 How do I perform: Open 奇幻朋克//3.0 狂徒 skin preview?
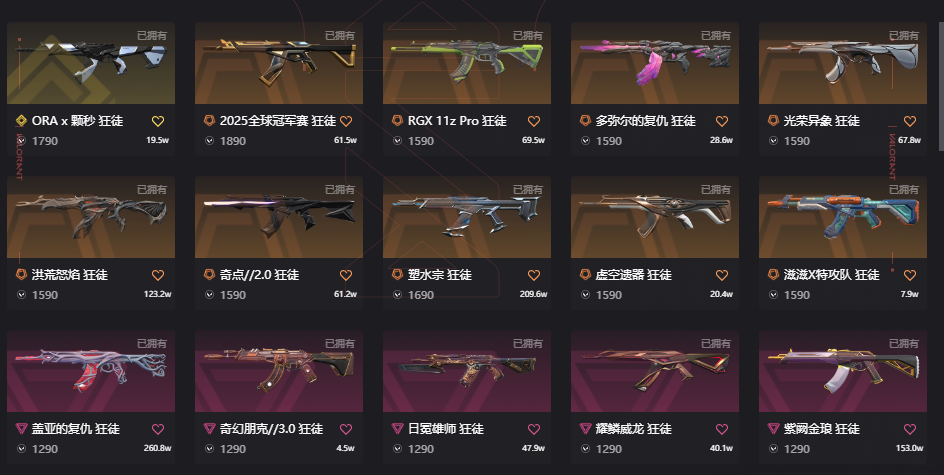click(x=279, y=371)
